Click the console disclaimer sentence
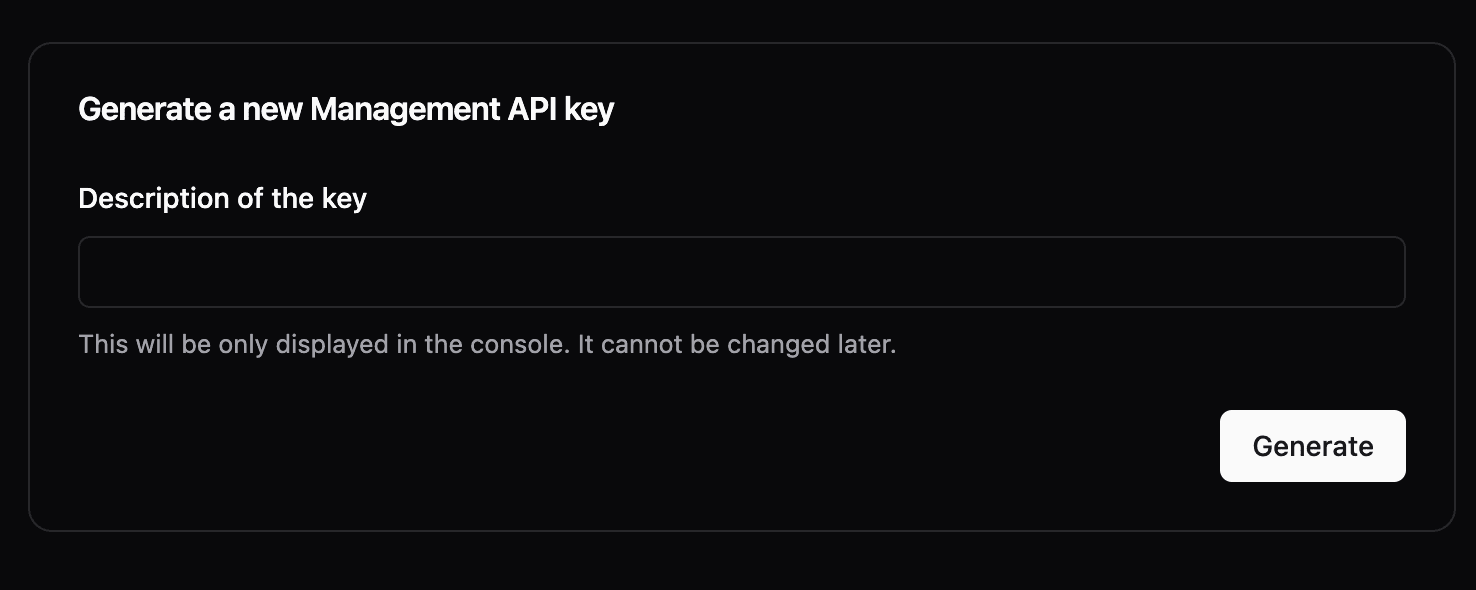The height and width of the screenshot is (590, 1476). [487, 344]
